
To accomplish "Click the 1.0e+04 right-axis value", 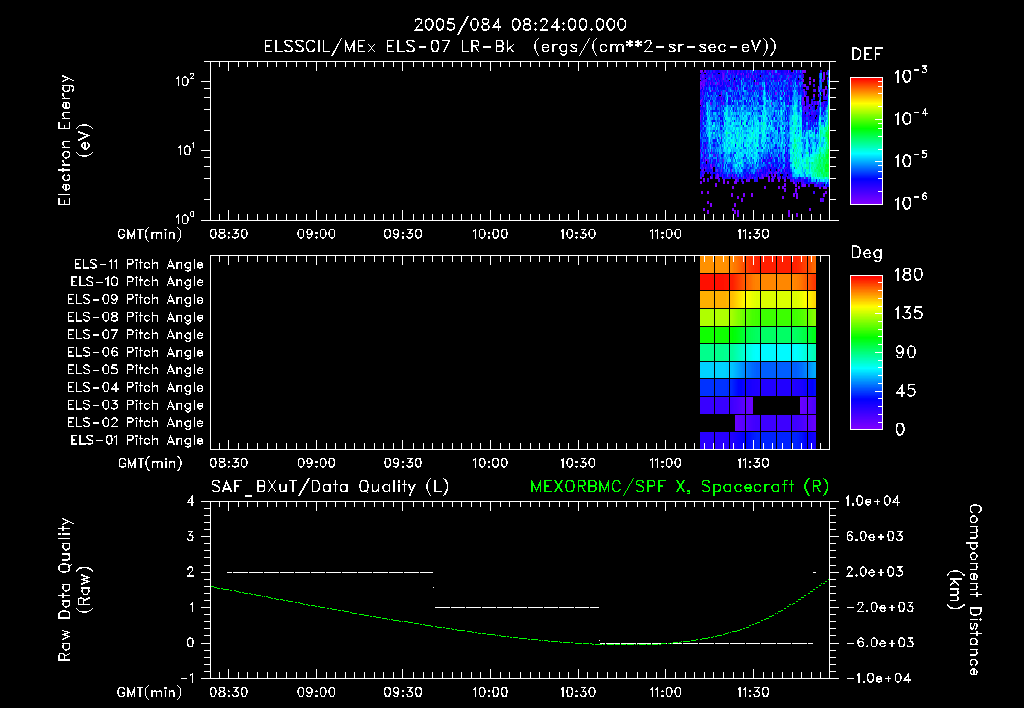I will (x=872, y=502).
